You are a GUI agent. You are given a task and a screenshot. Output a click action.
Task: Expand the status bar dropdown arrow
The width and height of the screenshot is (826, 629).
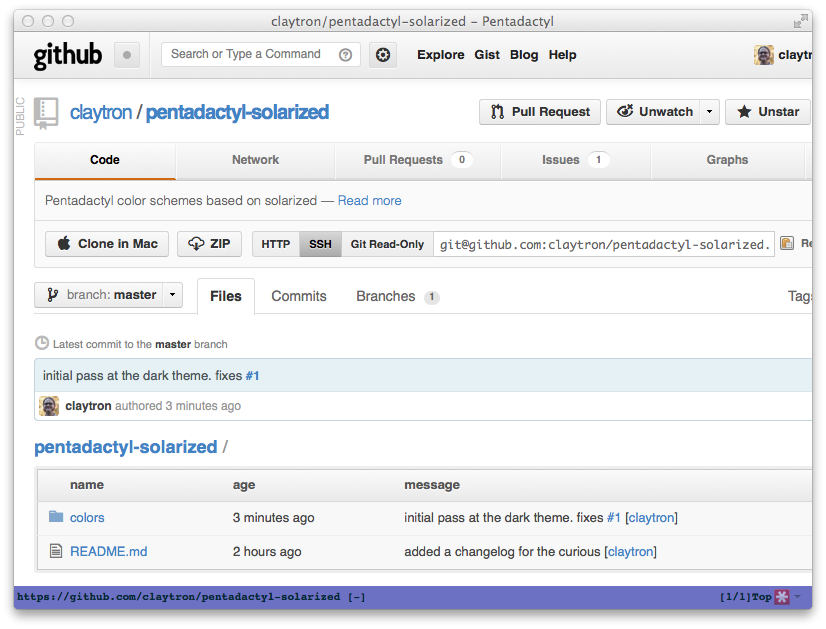[798, 597]
